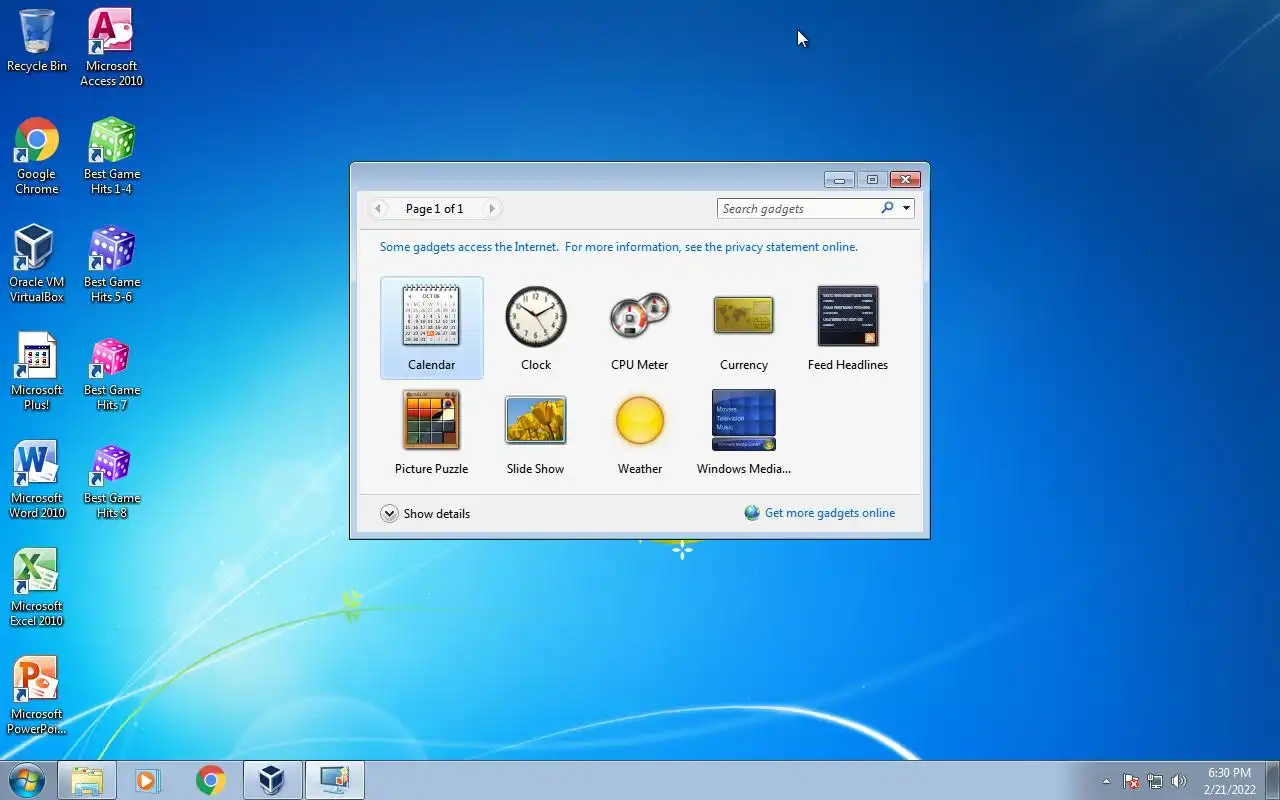
Task: Open VirtualBox from the taskbar
Action: [272, 780]
